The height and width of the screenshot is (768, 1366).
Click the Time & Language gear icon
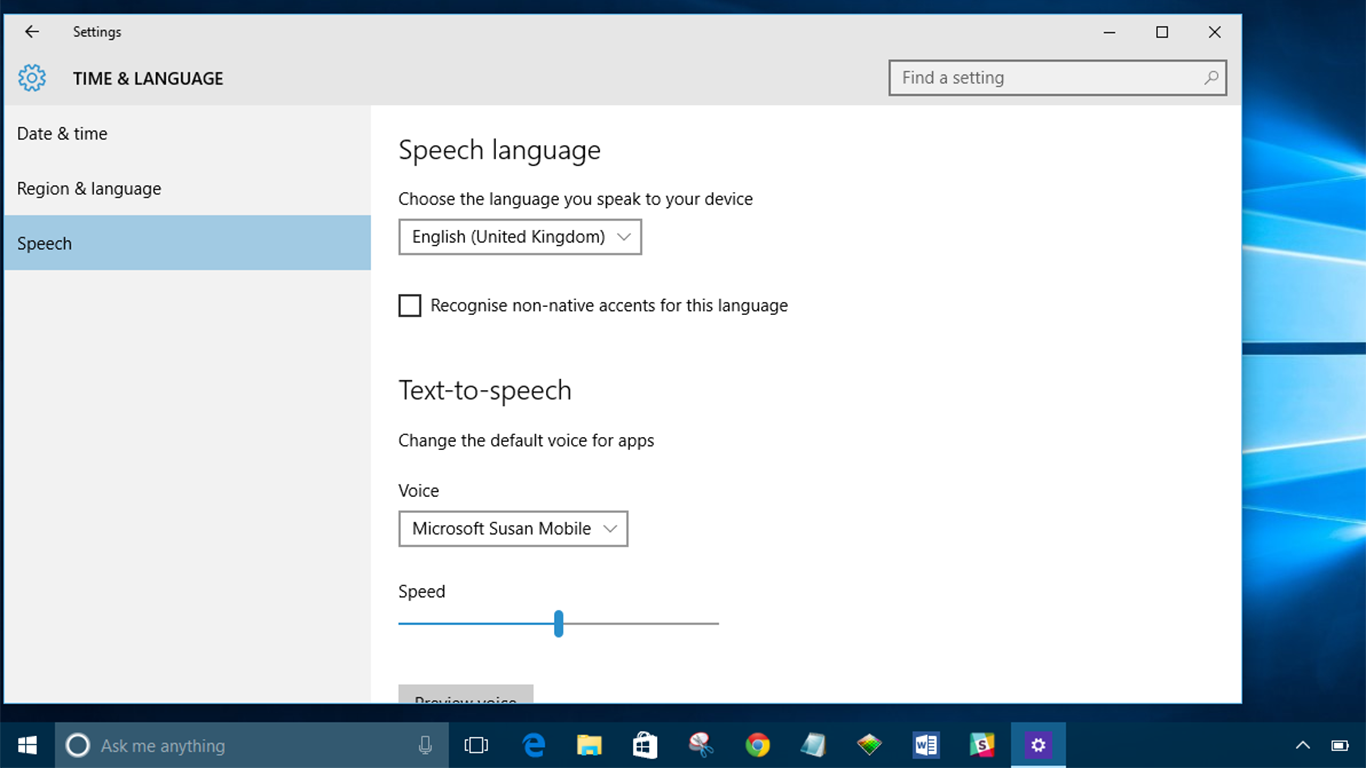[x=32, y=78]
